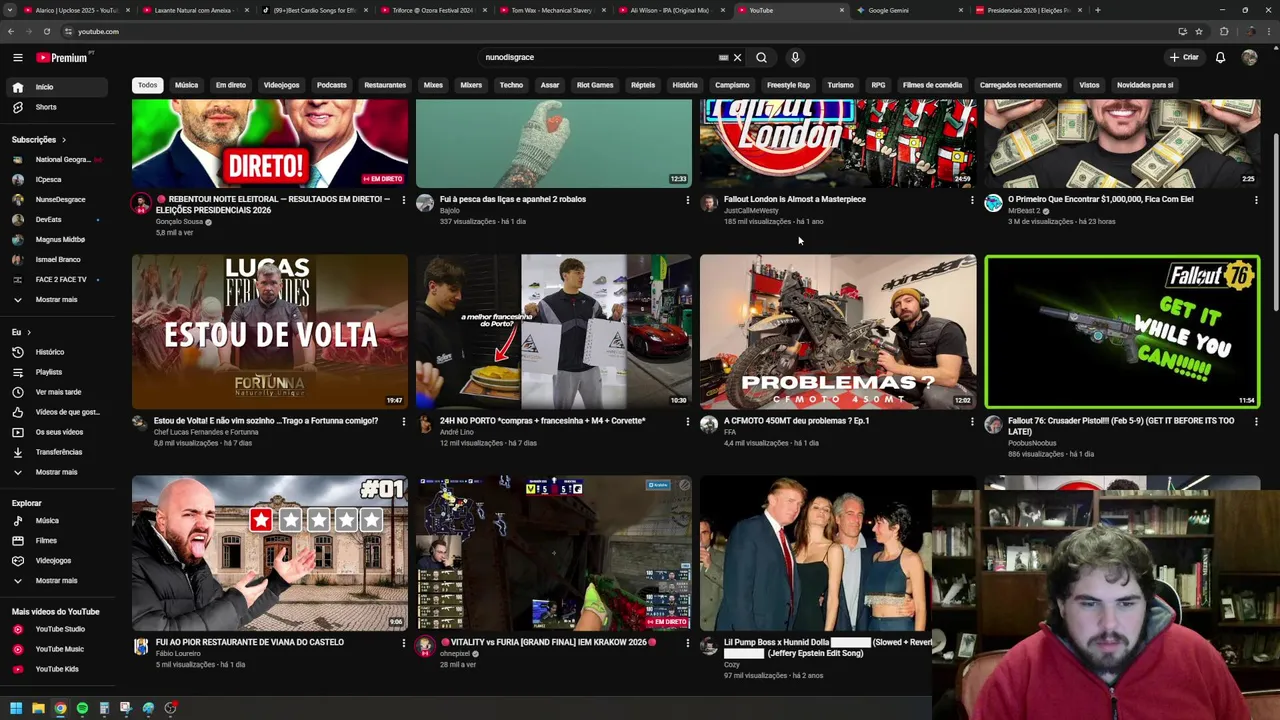Open options menu for Fallout 76 Crusader Pistol video

click(x=1256, y=422)
